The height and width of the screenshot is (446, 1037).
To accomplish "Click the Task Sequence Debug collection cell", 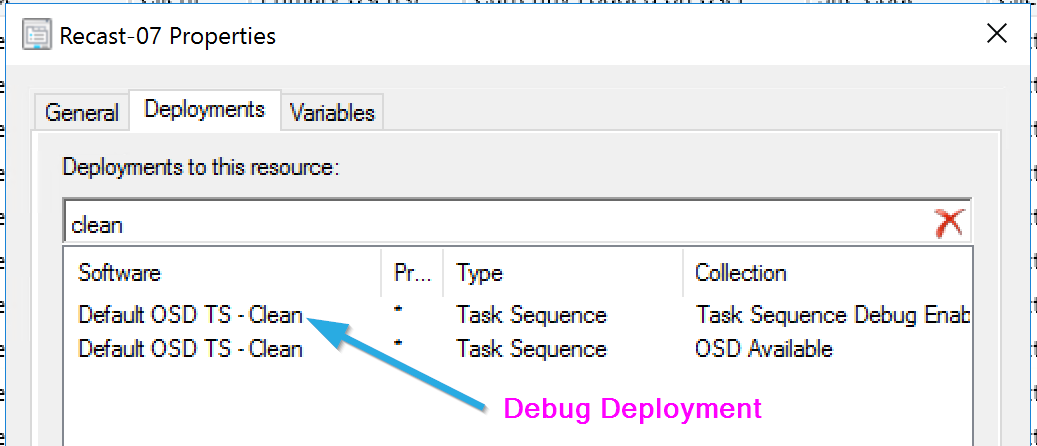I will [x=834, y=315].
